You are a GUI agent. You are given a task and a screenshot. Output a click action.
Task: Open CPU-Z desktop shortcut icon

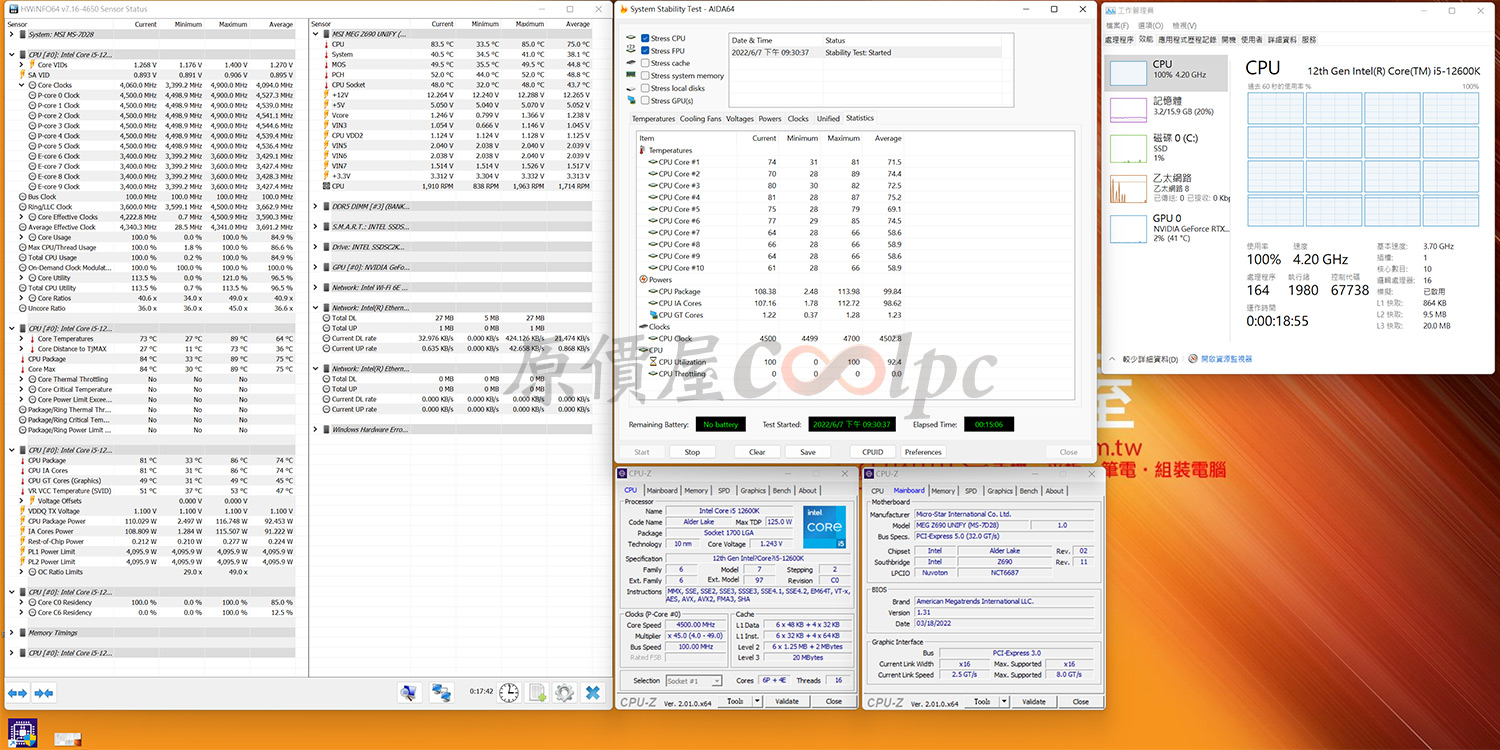21,731
